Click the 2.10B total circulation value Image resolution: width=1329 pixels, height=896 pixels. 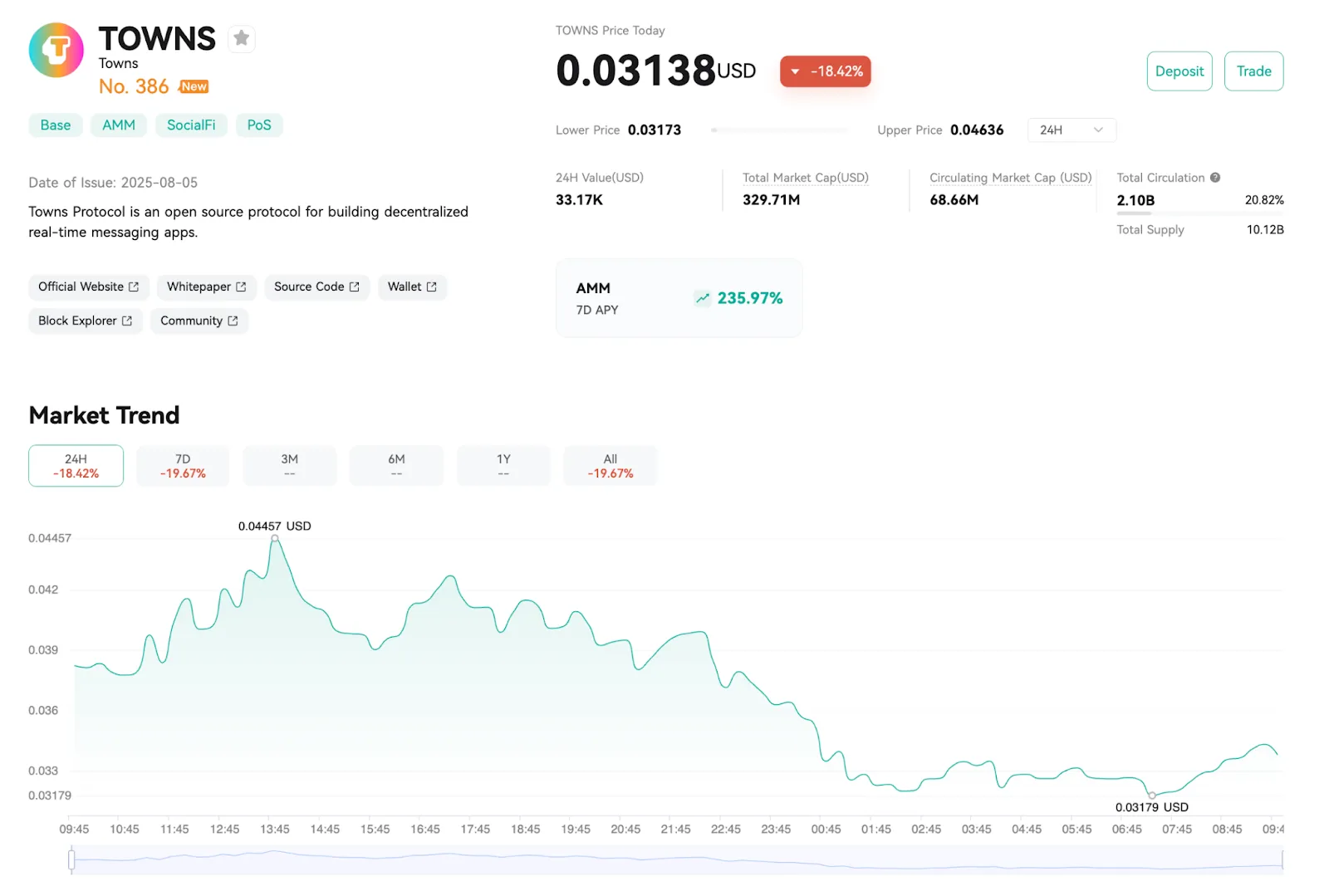[1135, 200]
